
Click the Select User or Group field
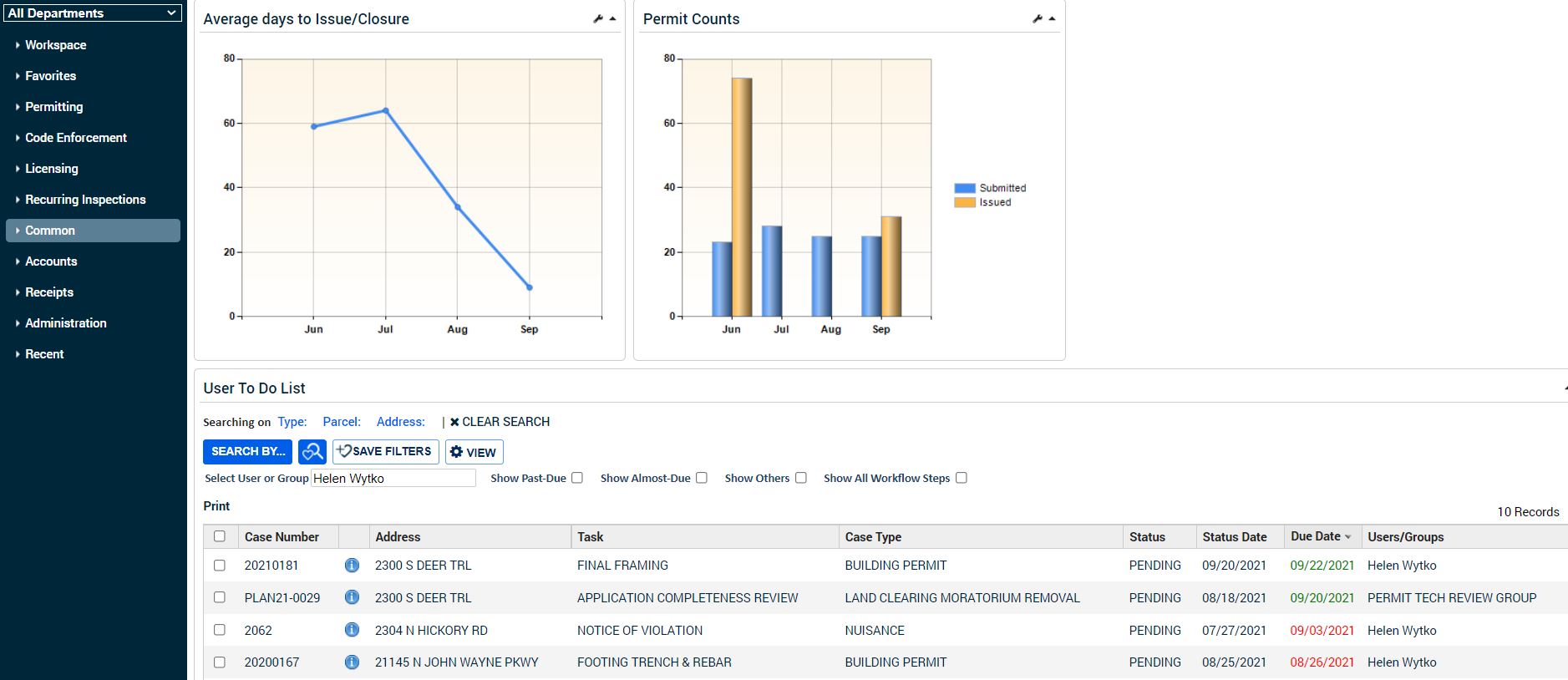pos(393,478)
